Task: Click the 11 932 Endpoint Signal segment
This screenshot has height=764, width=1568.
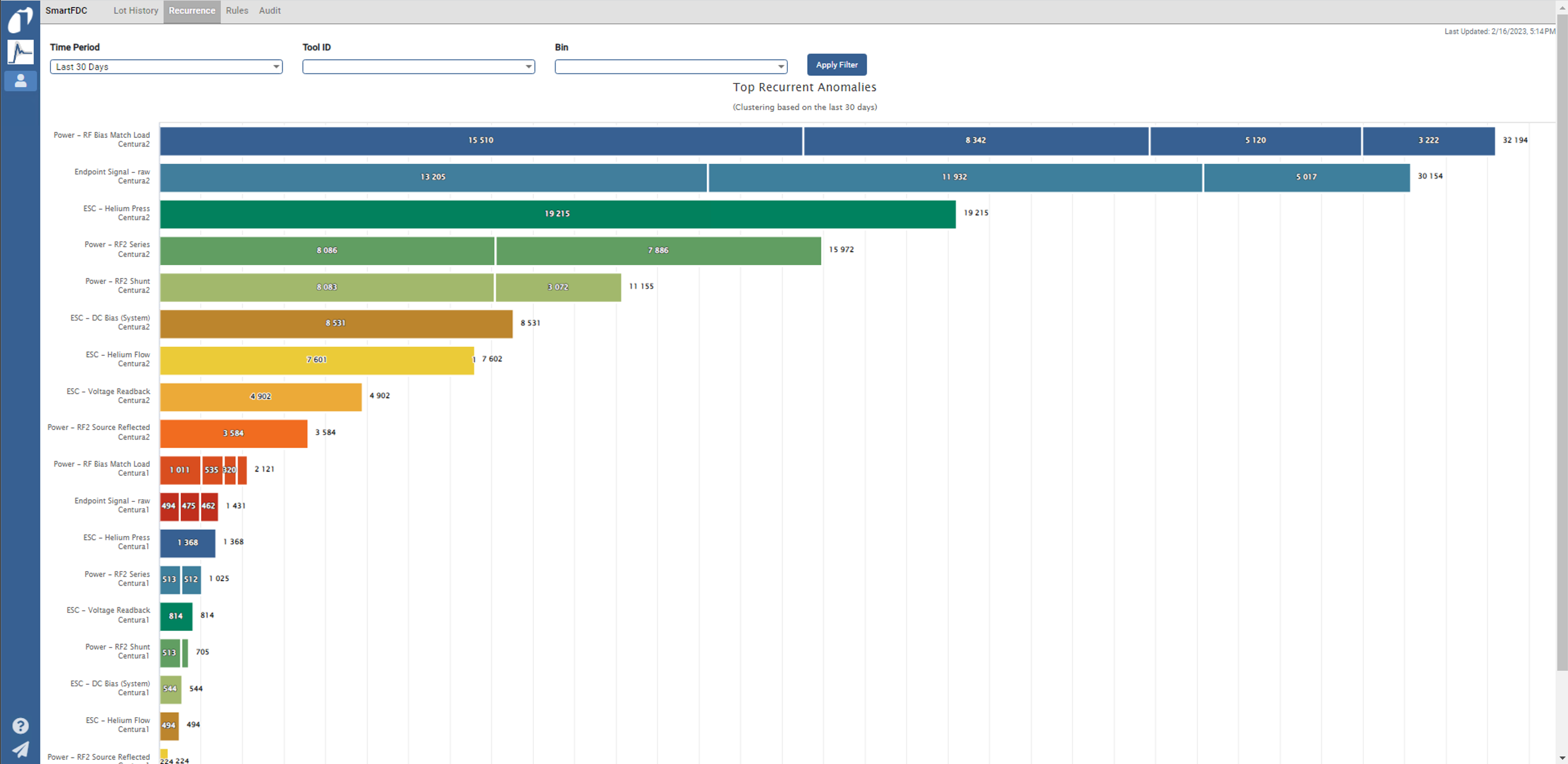Action: pyautogui.click(x=954, y=177)
